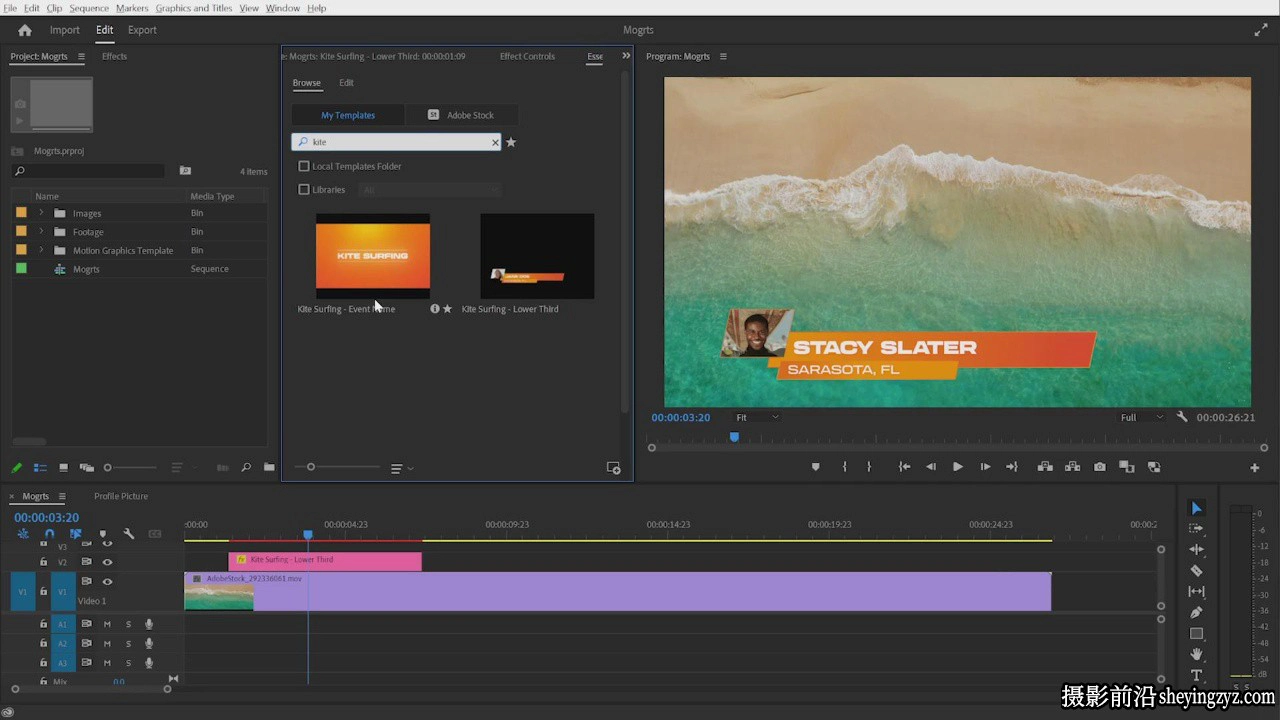Filter templates by favorites star
Viewport: 1280px width, 720px height.
511,142
